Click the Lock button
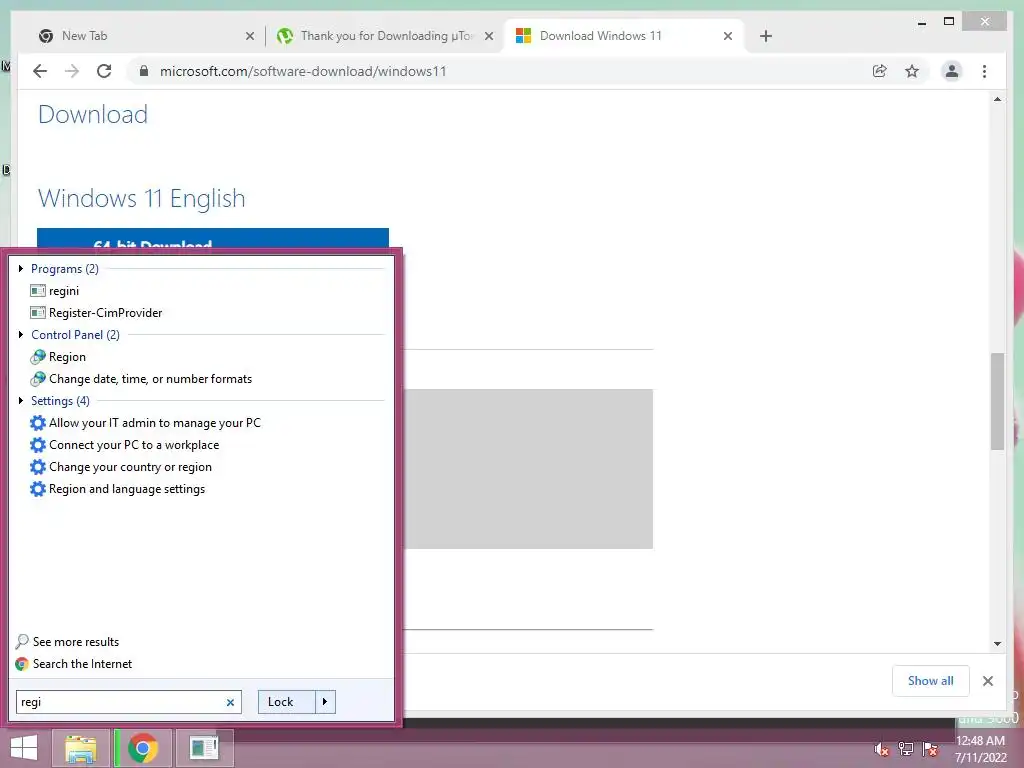Viewport: 1024px width, 768px height. pos(287,702)
